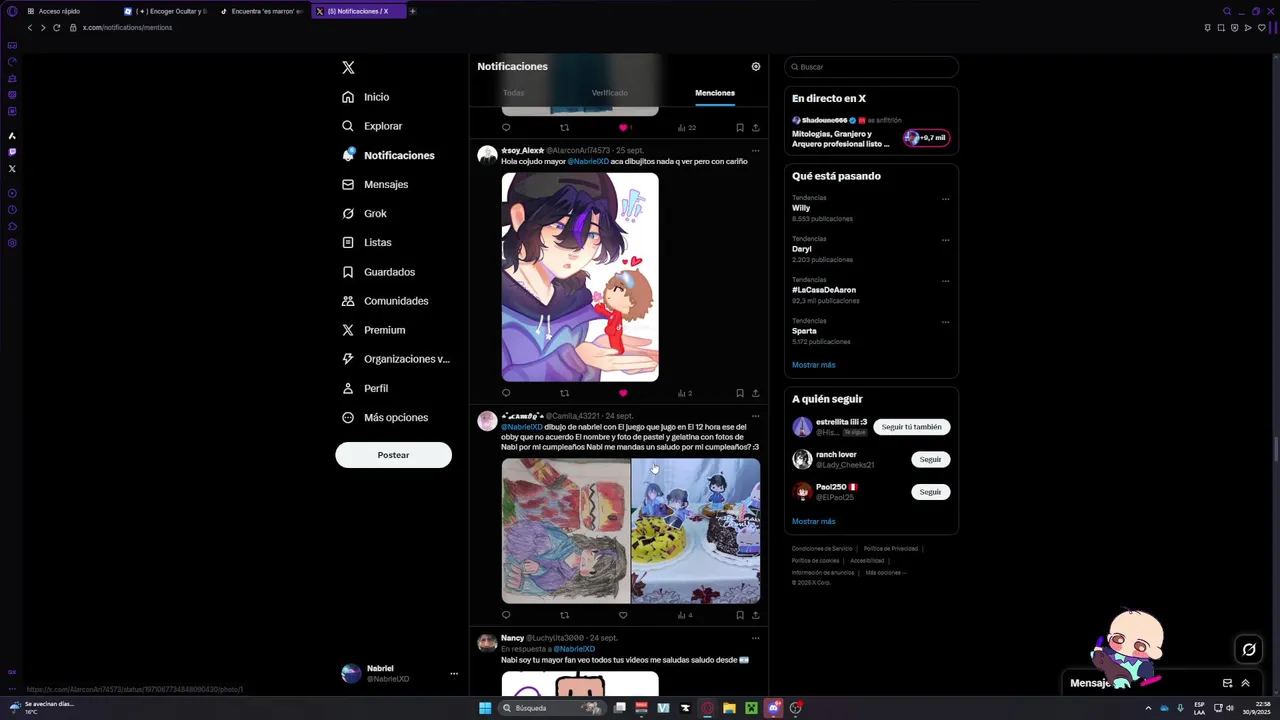Viewport: 1280px width, 720px height.
Task: Go to Inicio in the sidebar
Action: tap(365, 97)
